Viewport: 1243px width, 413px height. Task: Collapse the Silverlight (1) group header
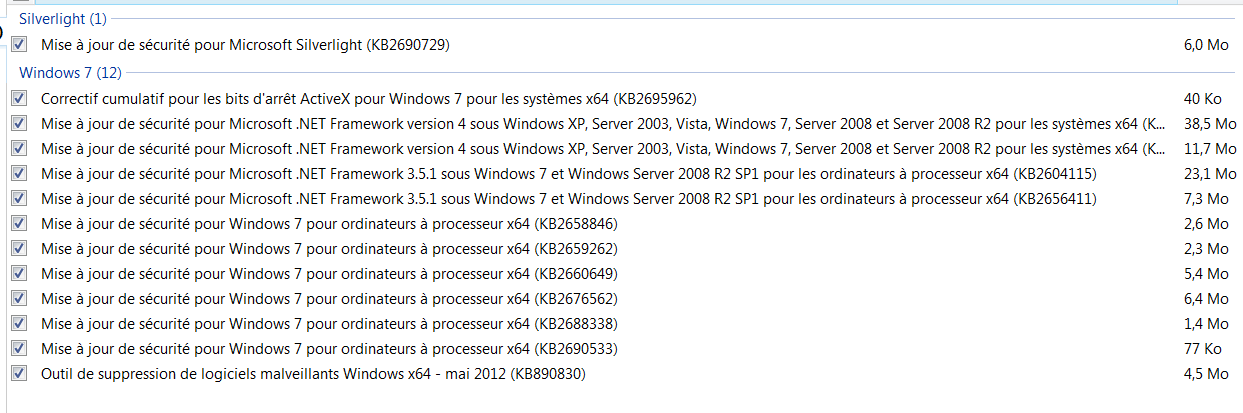[63, 19]
